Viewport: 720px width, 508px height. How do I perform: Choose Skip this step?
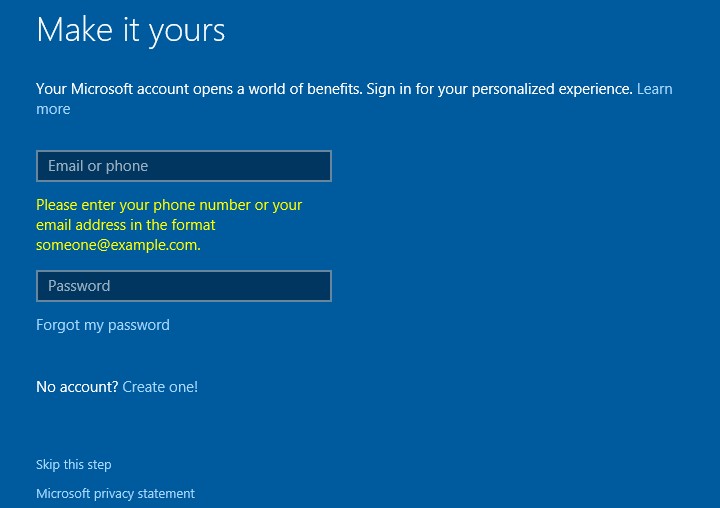74,465
